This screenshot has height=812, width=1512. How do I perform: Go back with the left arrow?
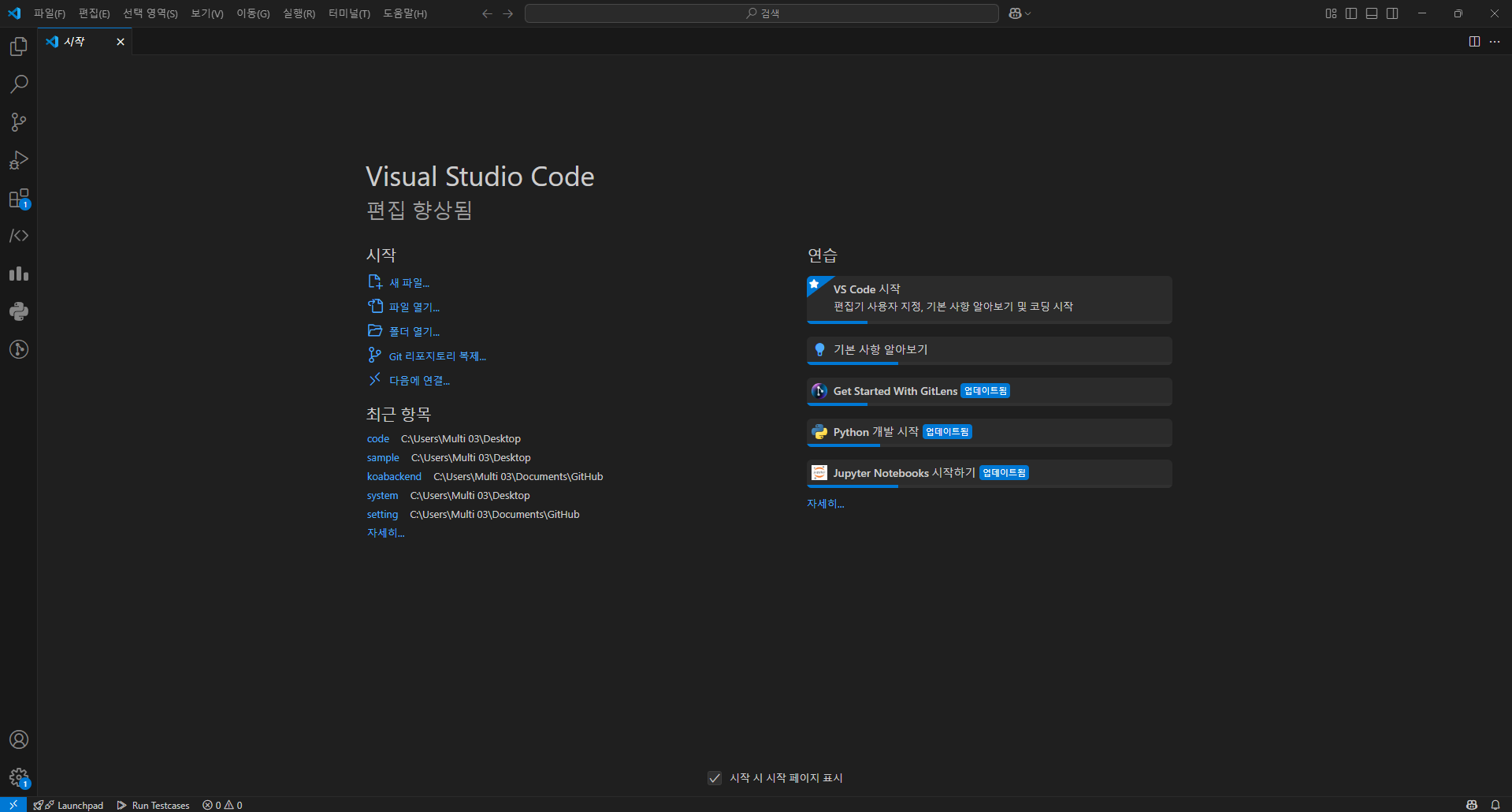[487, 13]
